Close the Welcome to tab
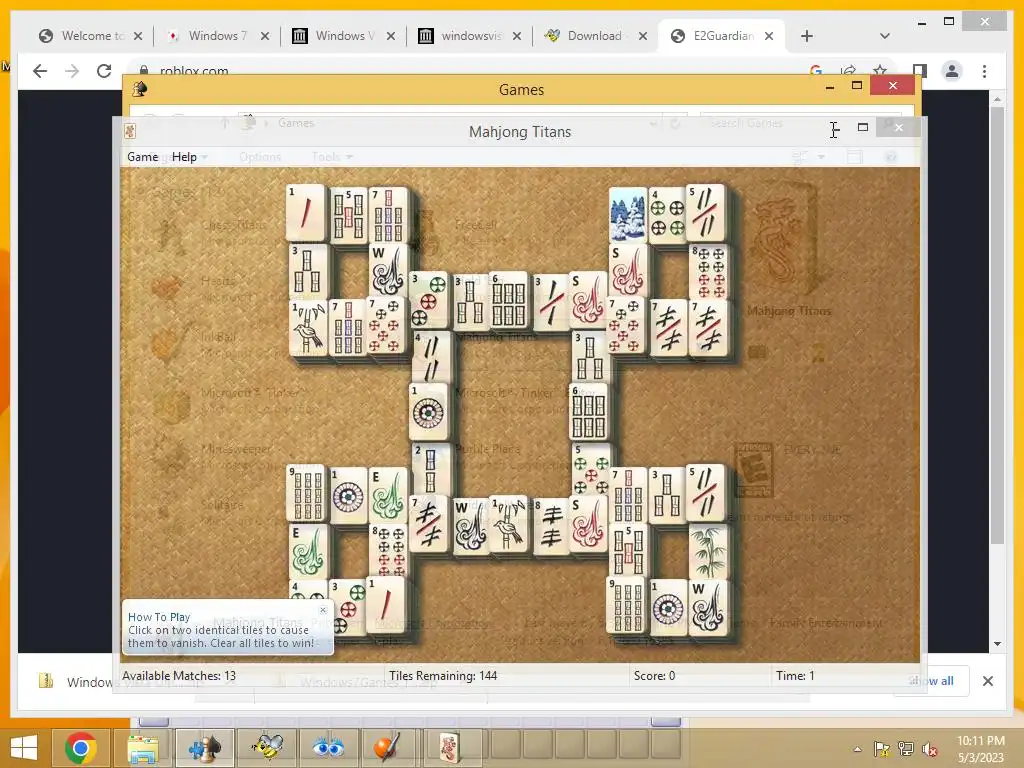The image size is (1024, 768). [x=138, y=36]
